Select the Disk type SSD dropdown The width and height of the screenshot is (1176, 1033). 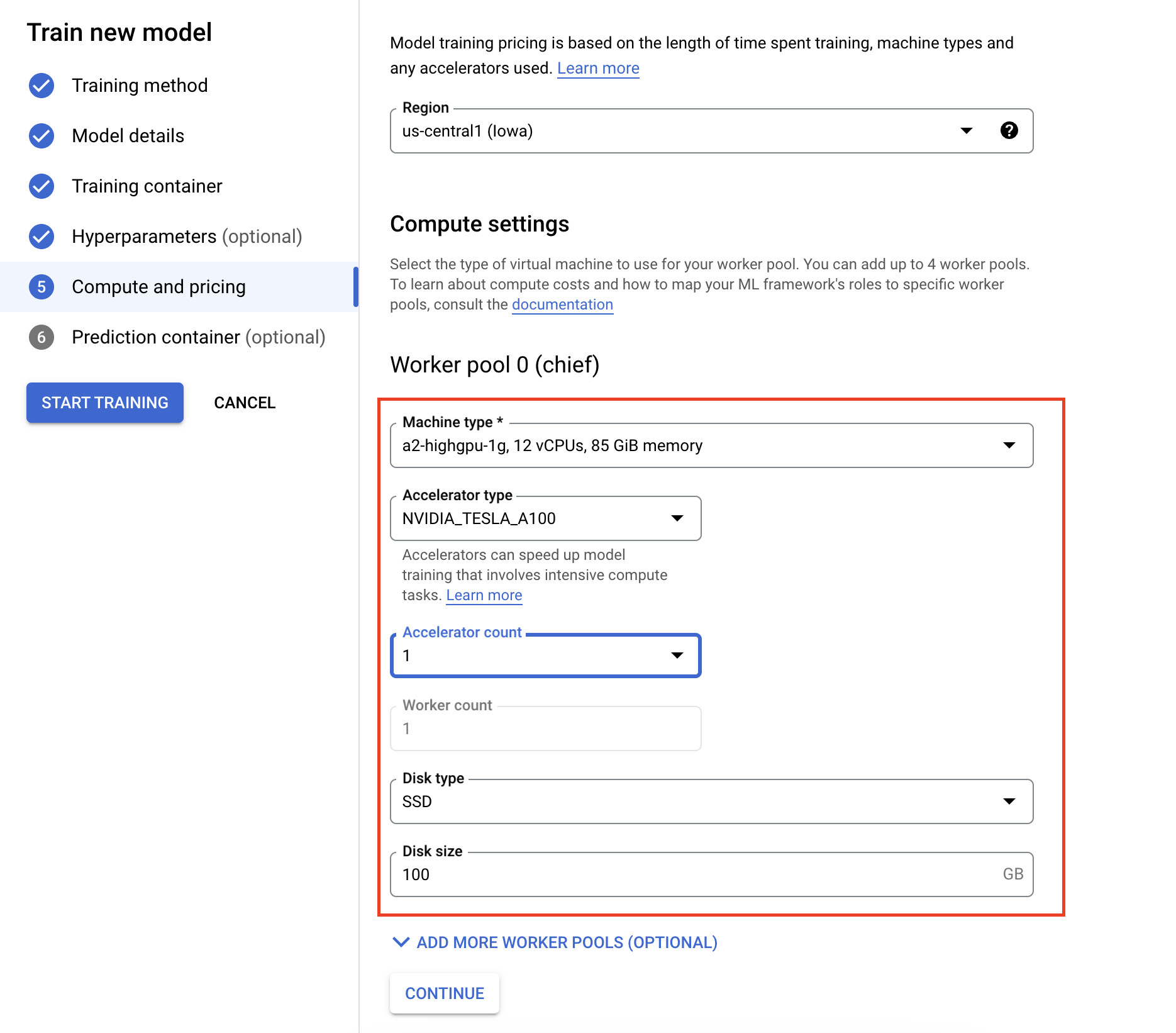coord(711,801)
